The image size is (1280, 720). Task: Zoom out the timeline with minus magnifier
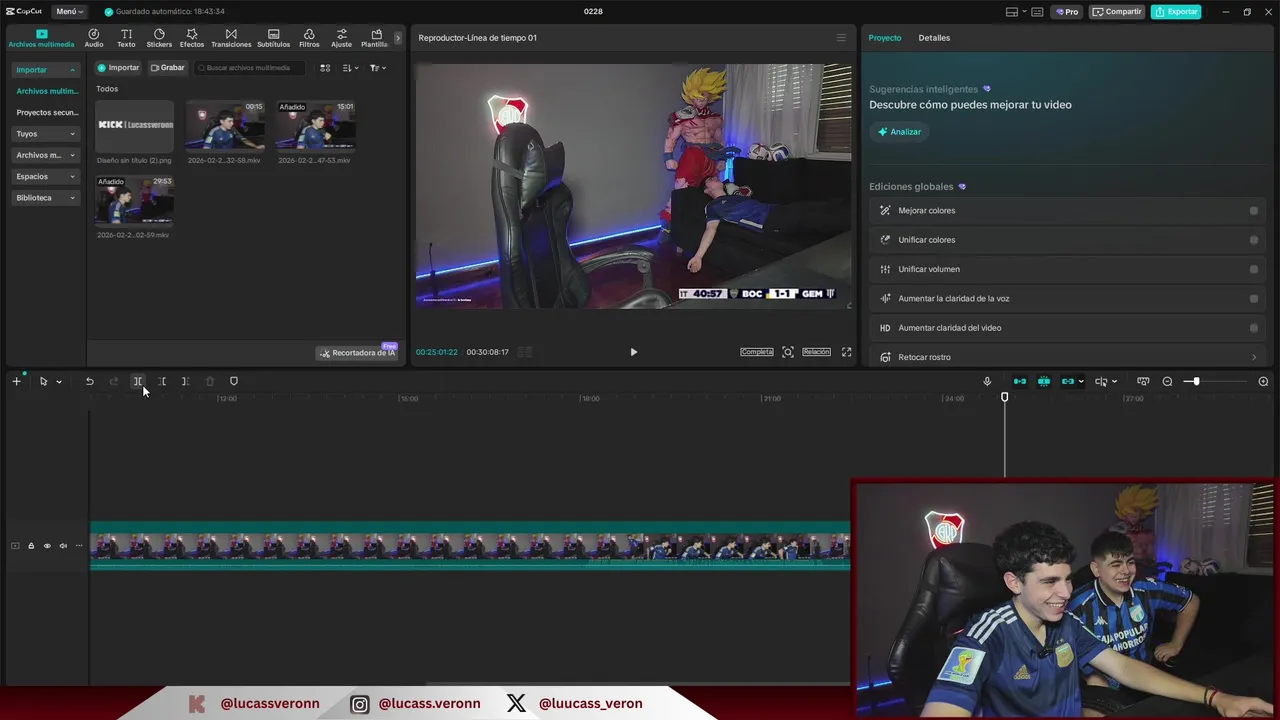(1167, 381)
